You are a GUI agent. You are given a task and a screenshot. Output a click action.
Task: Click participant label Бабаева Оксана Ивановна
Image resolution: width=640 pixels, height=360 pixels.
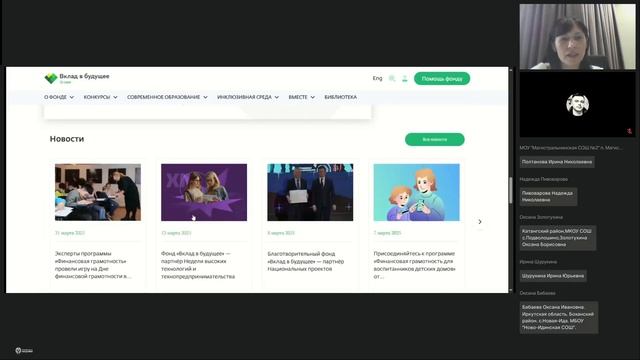[x=558, y=317]
